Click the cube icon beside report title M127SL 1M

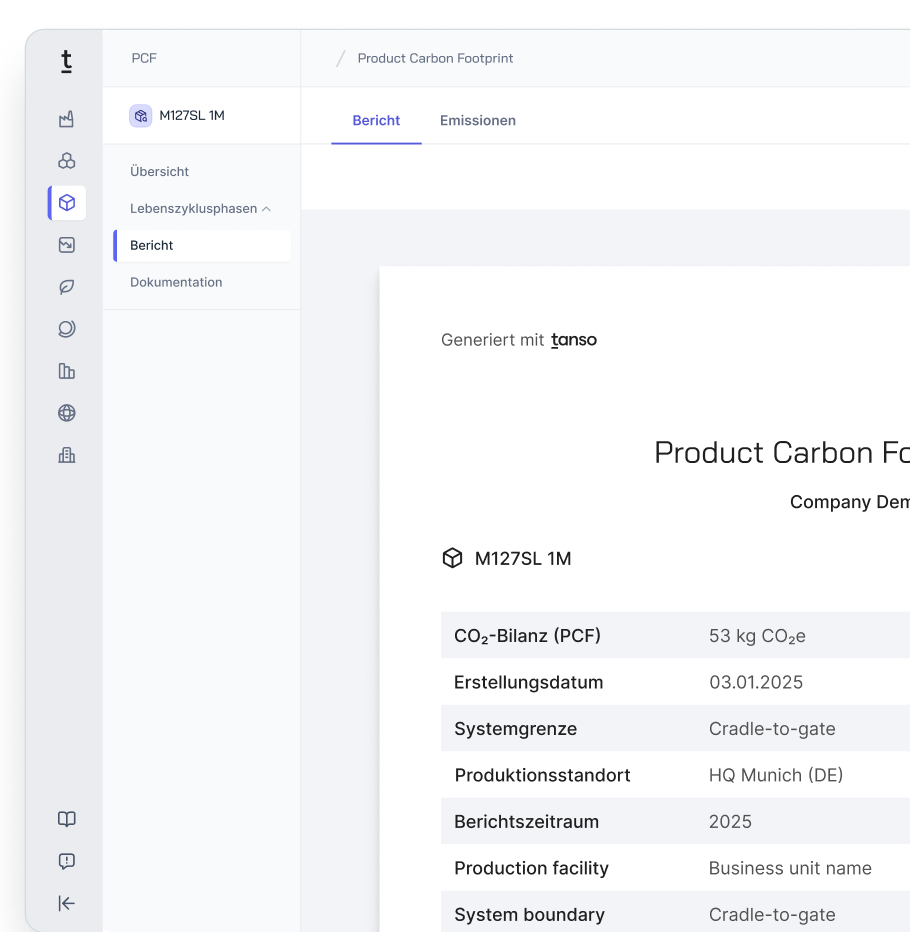click(x=452, y=558)
